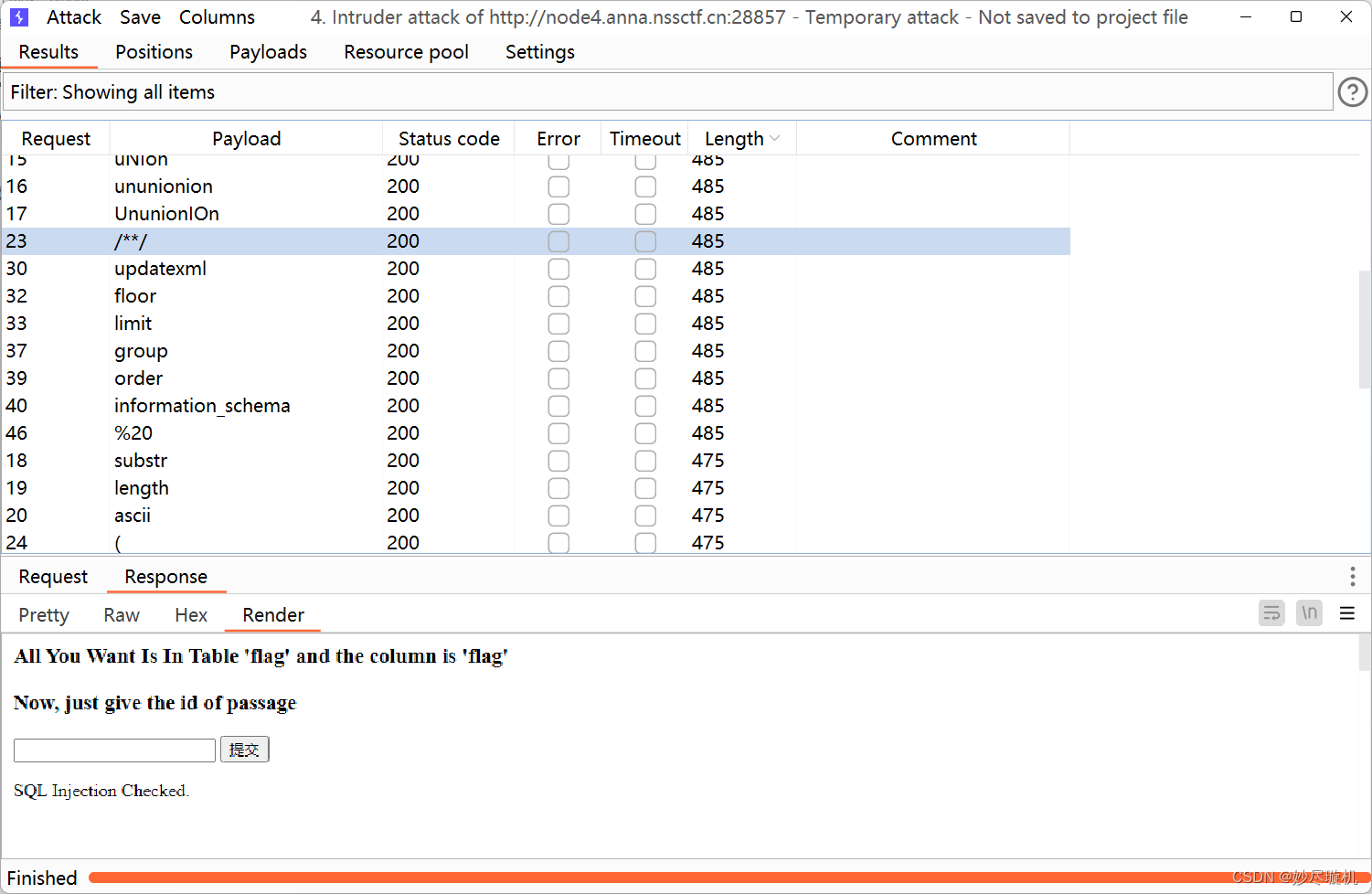The width and height of the screenshot is (1372, 894).
Task: Select the limit payload row
Action: [x=536, y=324]
